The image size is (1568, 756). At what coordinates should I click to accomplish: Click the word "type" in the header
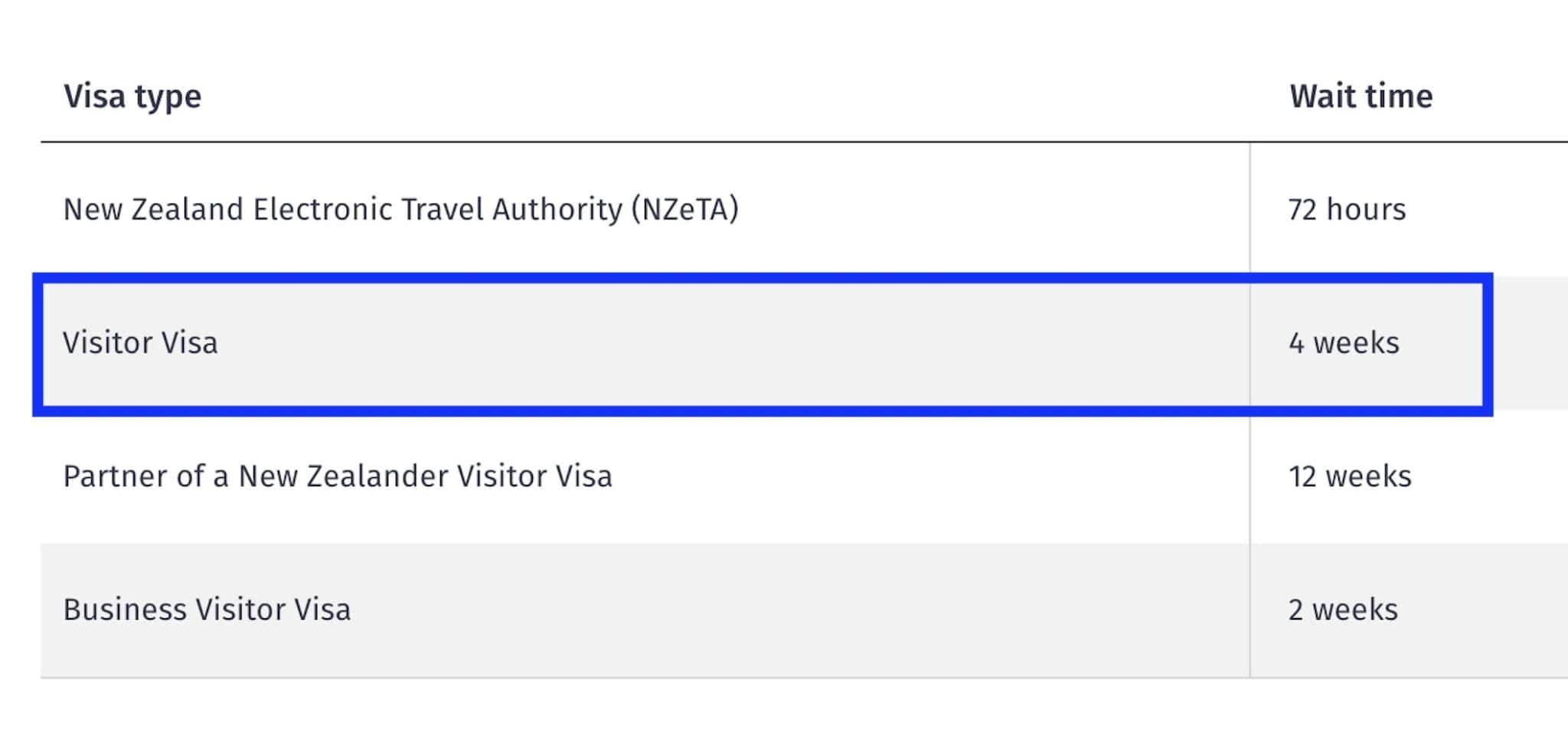(x=168, y=97)
